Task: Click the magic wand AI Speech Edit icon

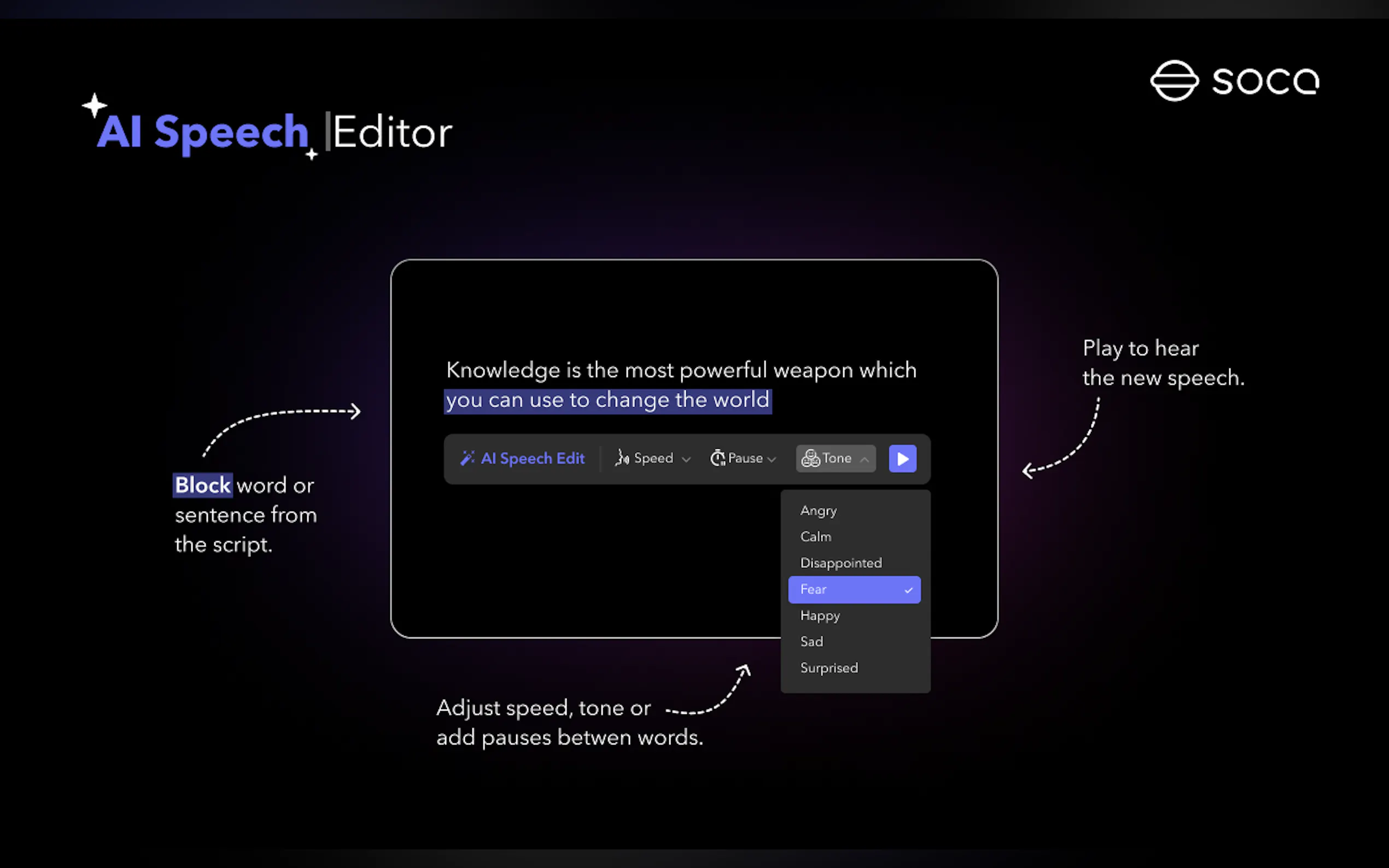Action: pos(468,458)
